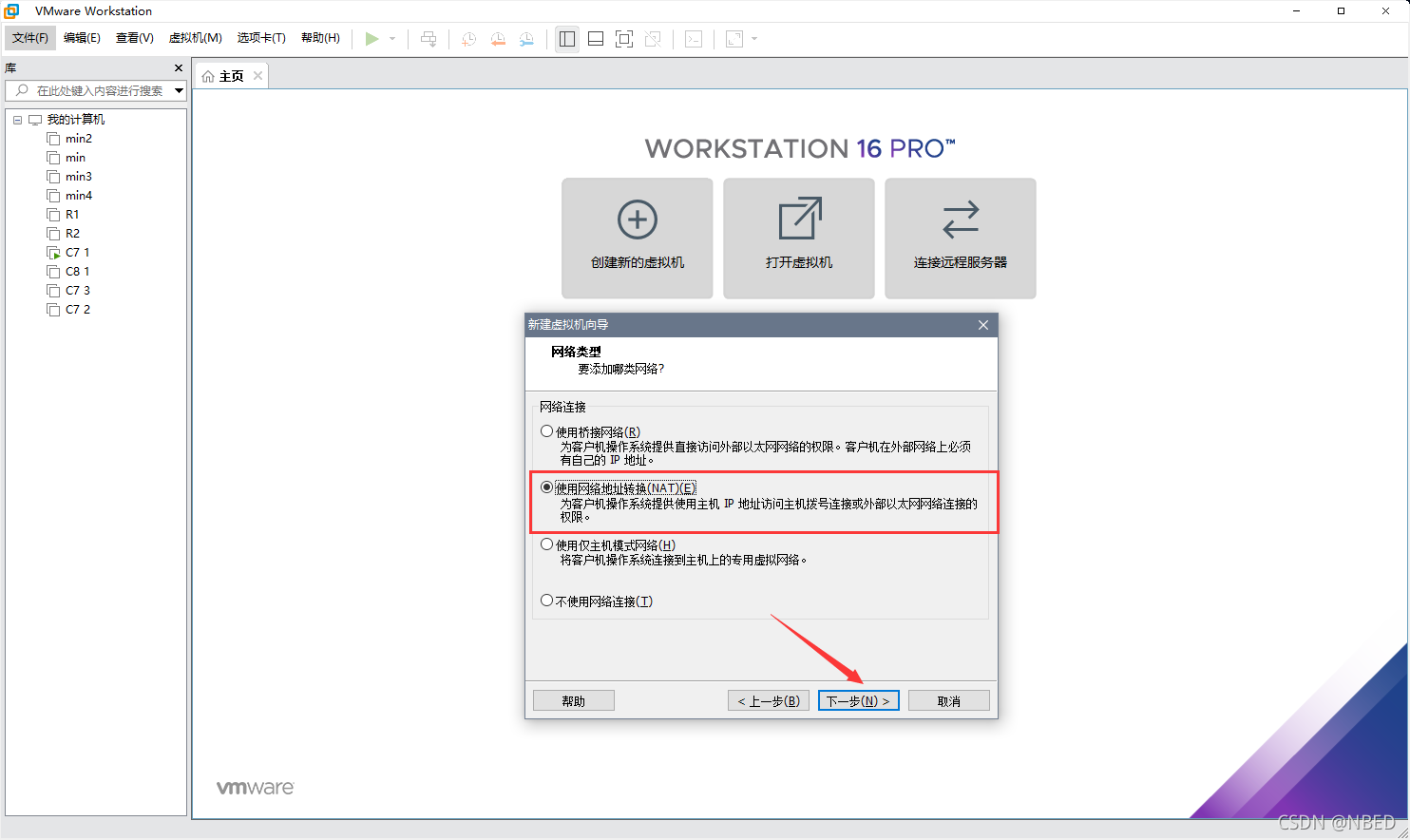Click the full screen mode icon
Image resolution: width=1410 pixels, height=840 pixels.
click(624, 39)
